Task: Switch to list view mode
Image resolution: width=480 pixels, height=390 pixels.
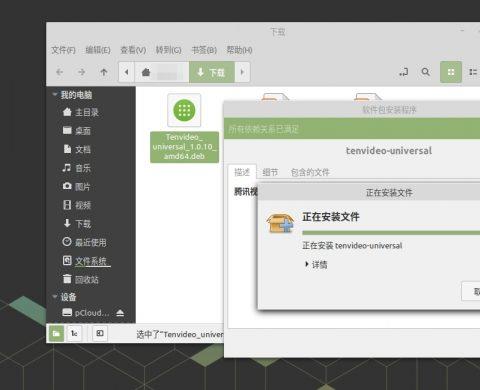Action: [473, 72]
